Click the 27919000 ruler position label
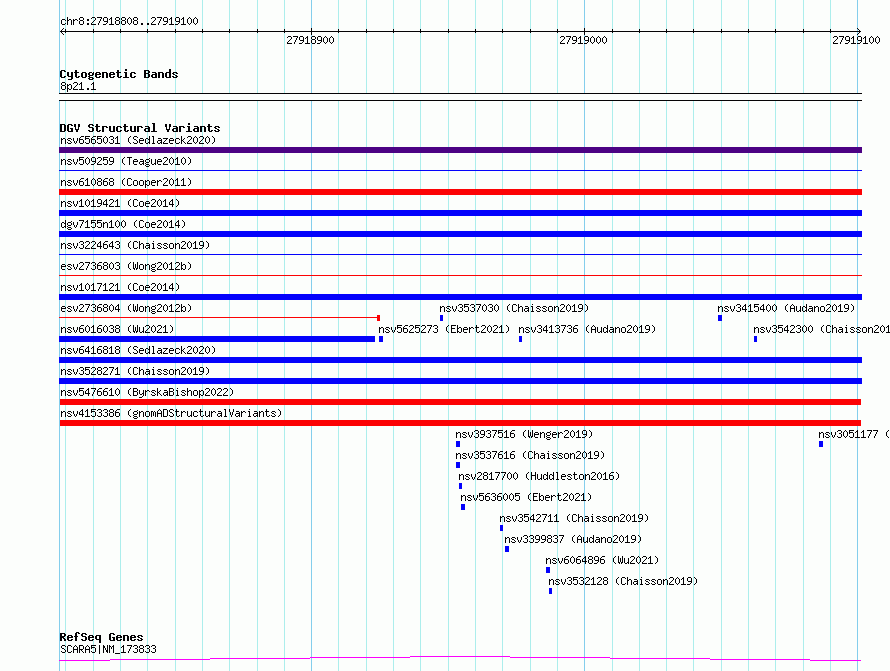The width and height of the screenshot is (890, 671). tap(583, 40)
